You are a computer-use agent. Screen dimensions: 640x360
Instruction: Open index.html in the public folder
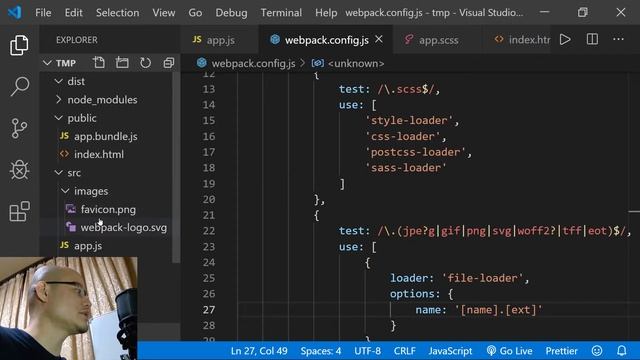pyautogui.click(x=99, y=154)
